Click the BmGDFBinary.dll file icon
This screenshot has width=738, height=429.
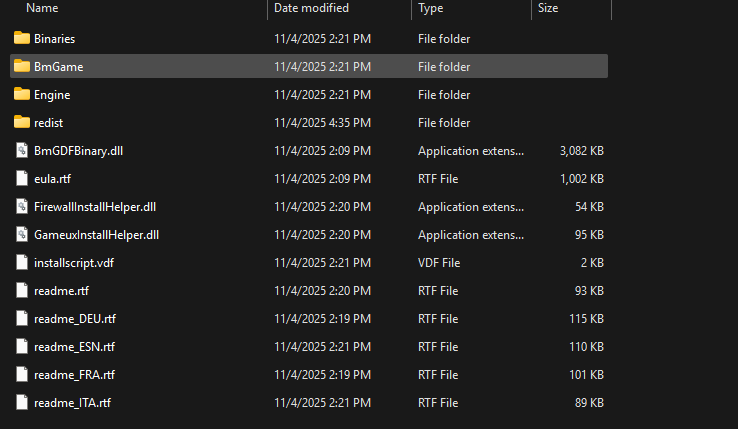[x=22, y=150]
